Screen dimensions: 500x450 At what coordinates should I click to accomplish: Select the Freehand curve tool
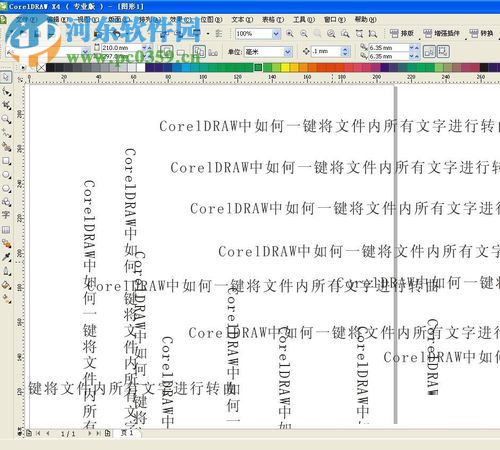(6, 133)
